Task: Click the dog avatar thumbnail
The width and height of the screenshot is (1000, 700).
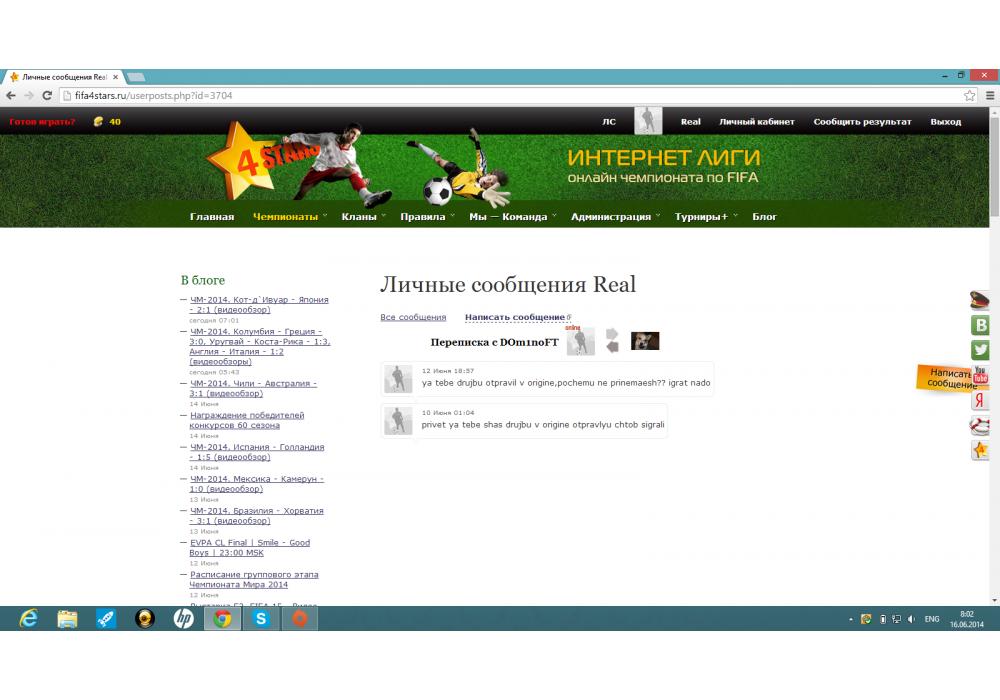Action: point(645,341)
